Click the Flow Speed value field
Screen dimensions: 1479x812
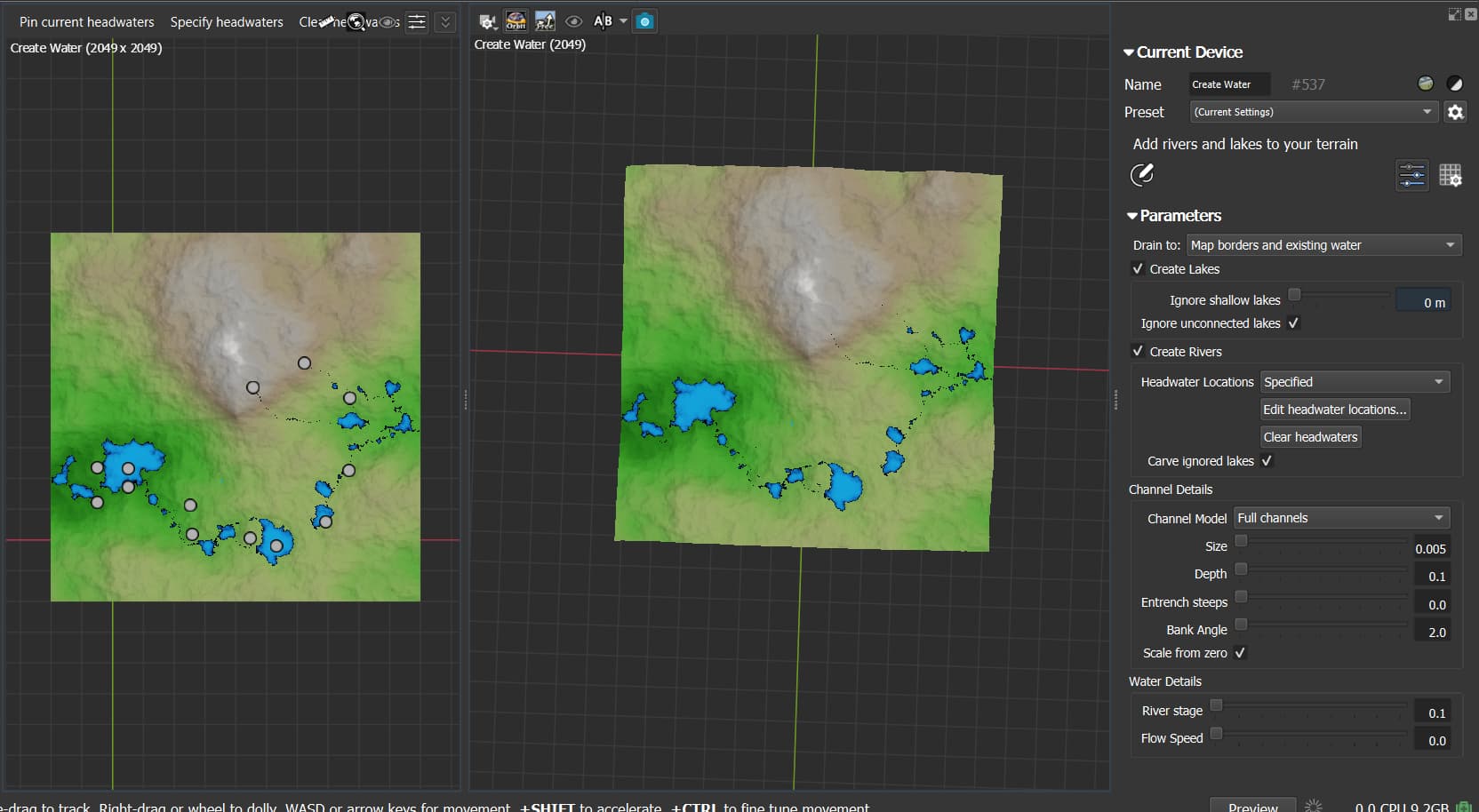pos(1432,740)
